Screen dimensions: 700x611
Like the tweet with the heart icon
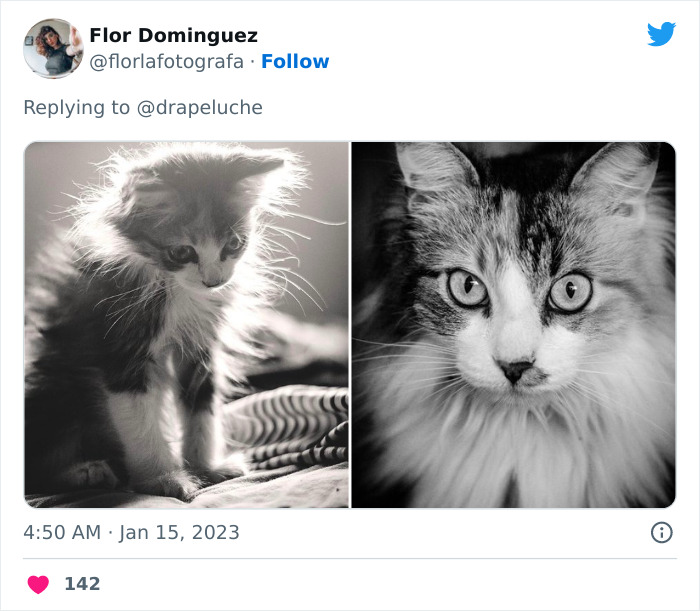pyautogui.click(x=38, y=584)
